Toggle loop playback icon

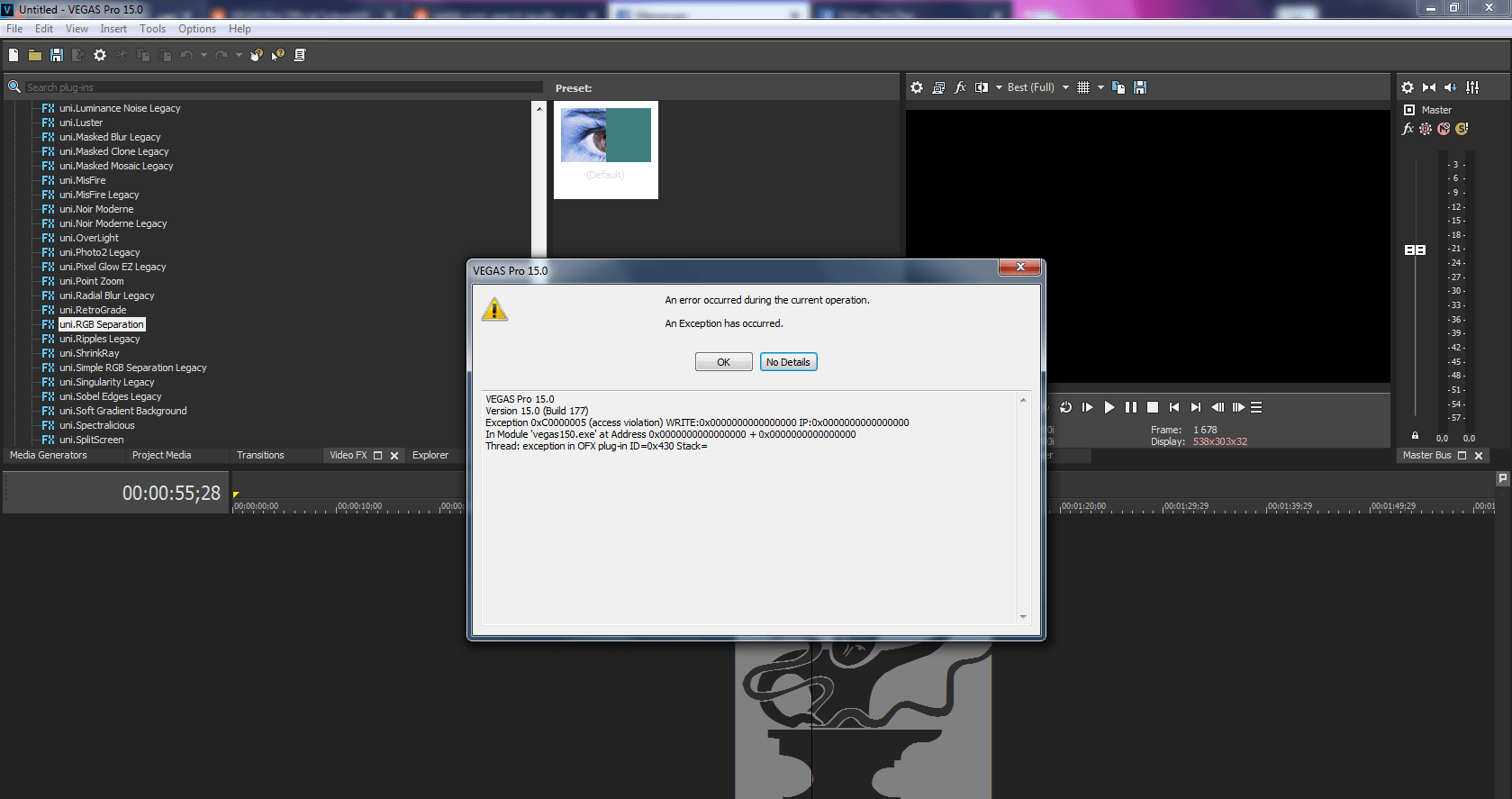coord(1066,407)
